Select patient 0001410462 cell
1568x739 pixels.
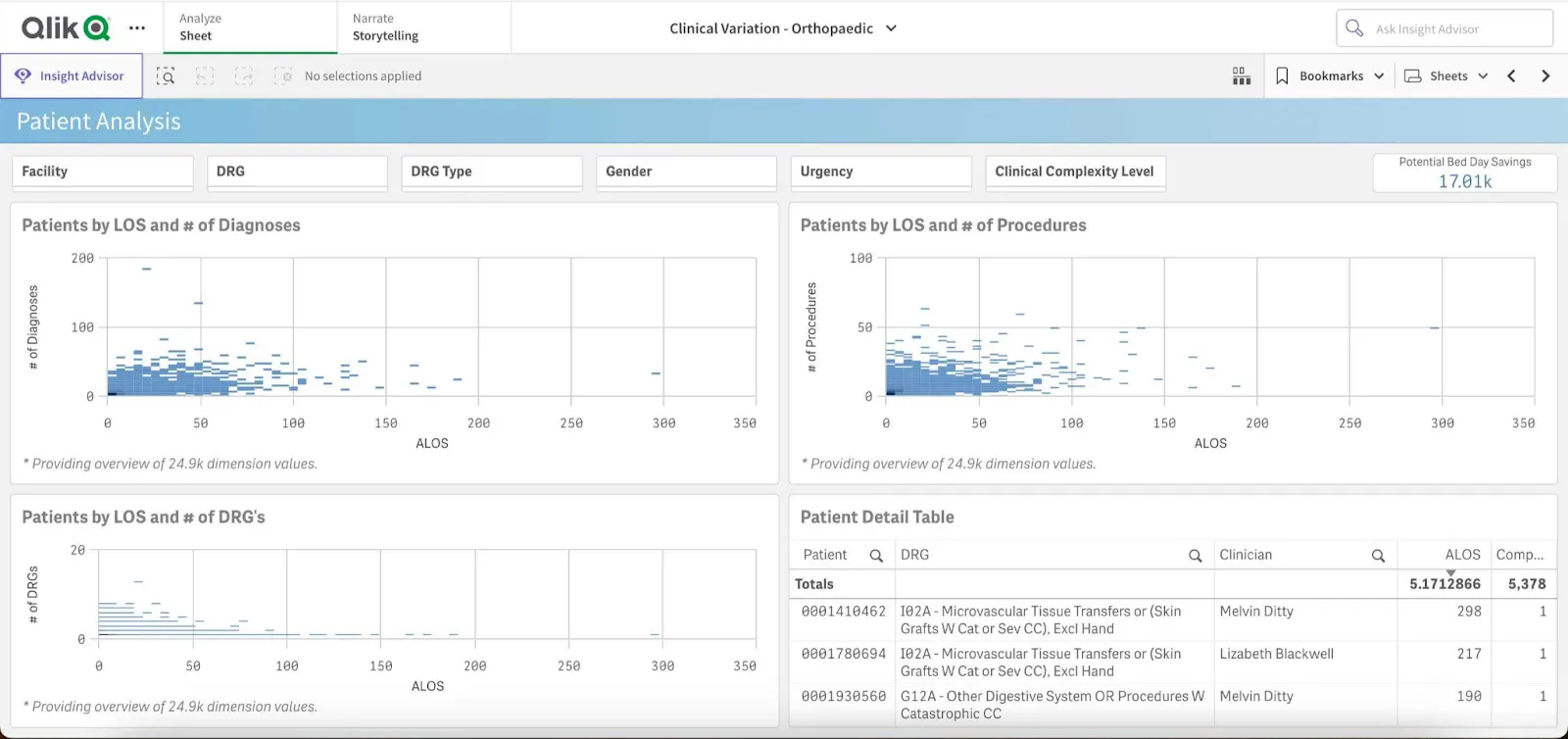pyautogui.click(x=843, y=612)
